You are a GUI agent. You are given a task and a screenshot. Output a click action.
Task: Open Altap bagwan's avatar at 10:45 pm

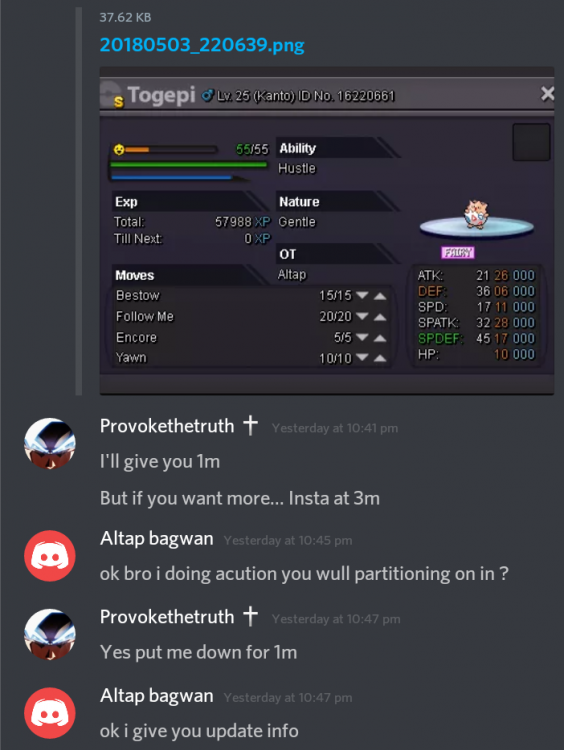coord(50,556)
